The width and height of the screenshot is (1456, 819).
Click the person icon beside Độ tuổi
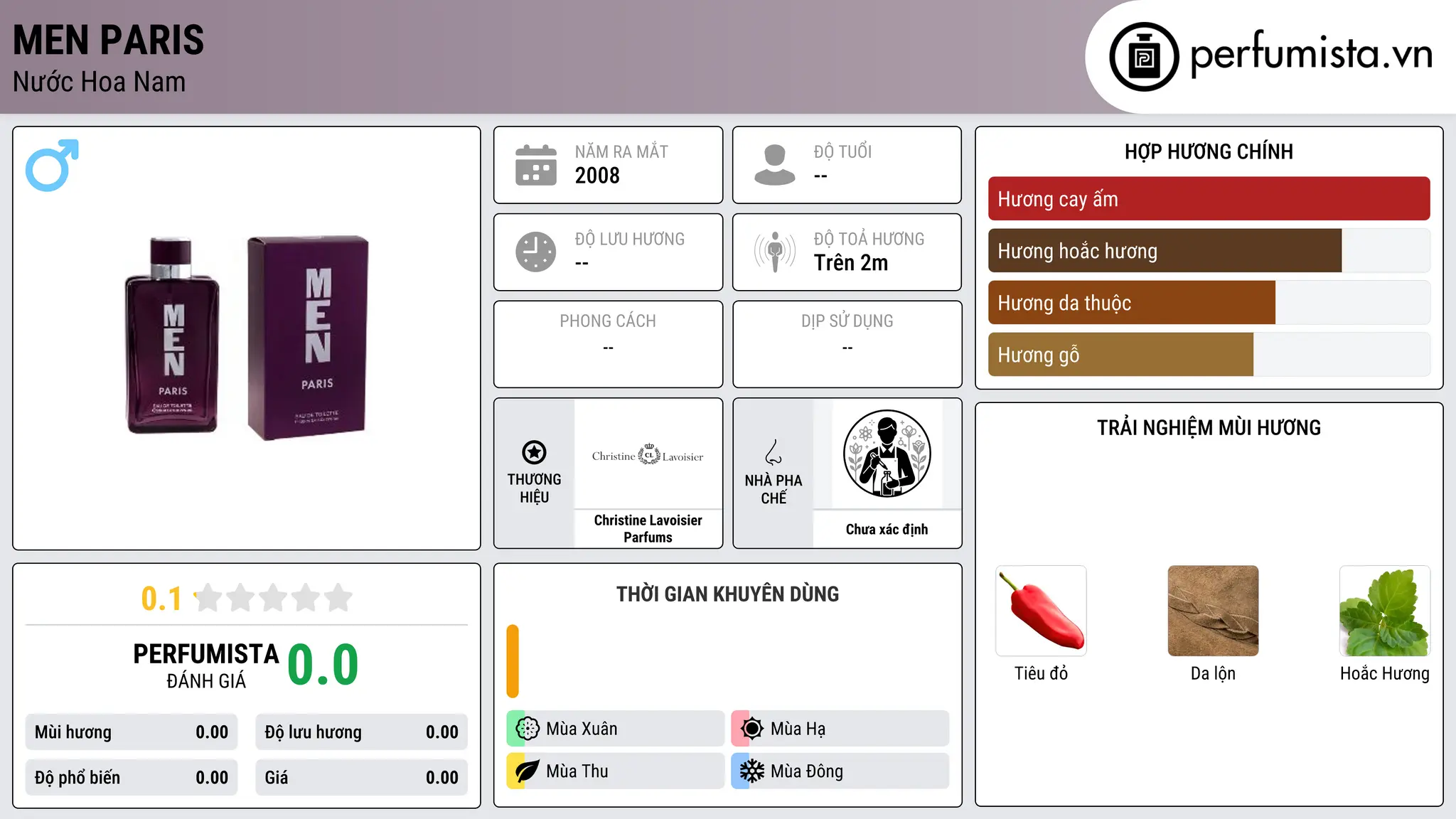(775, 165)
